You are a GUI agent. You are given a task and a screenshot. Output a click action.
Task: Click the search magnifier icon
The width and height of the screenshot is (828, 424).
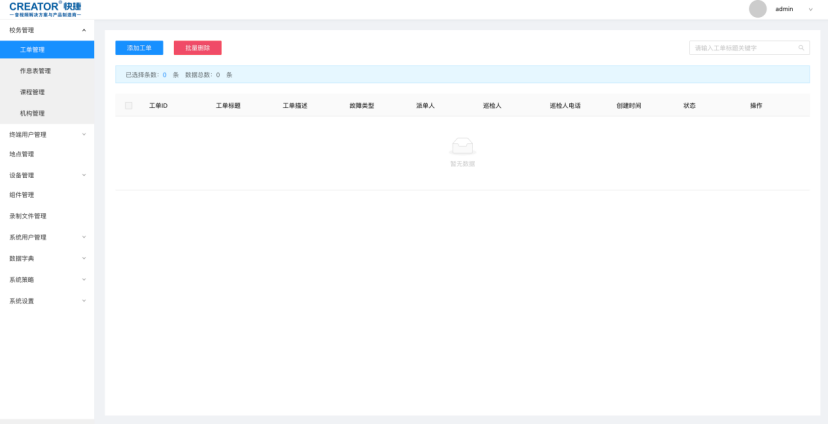point(801,48)
